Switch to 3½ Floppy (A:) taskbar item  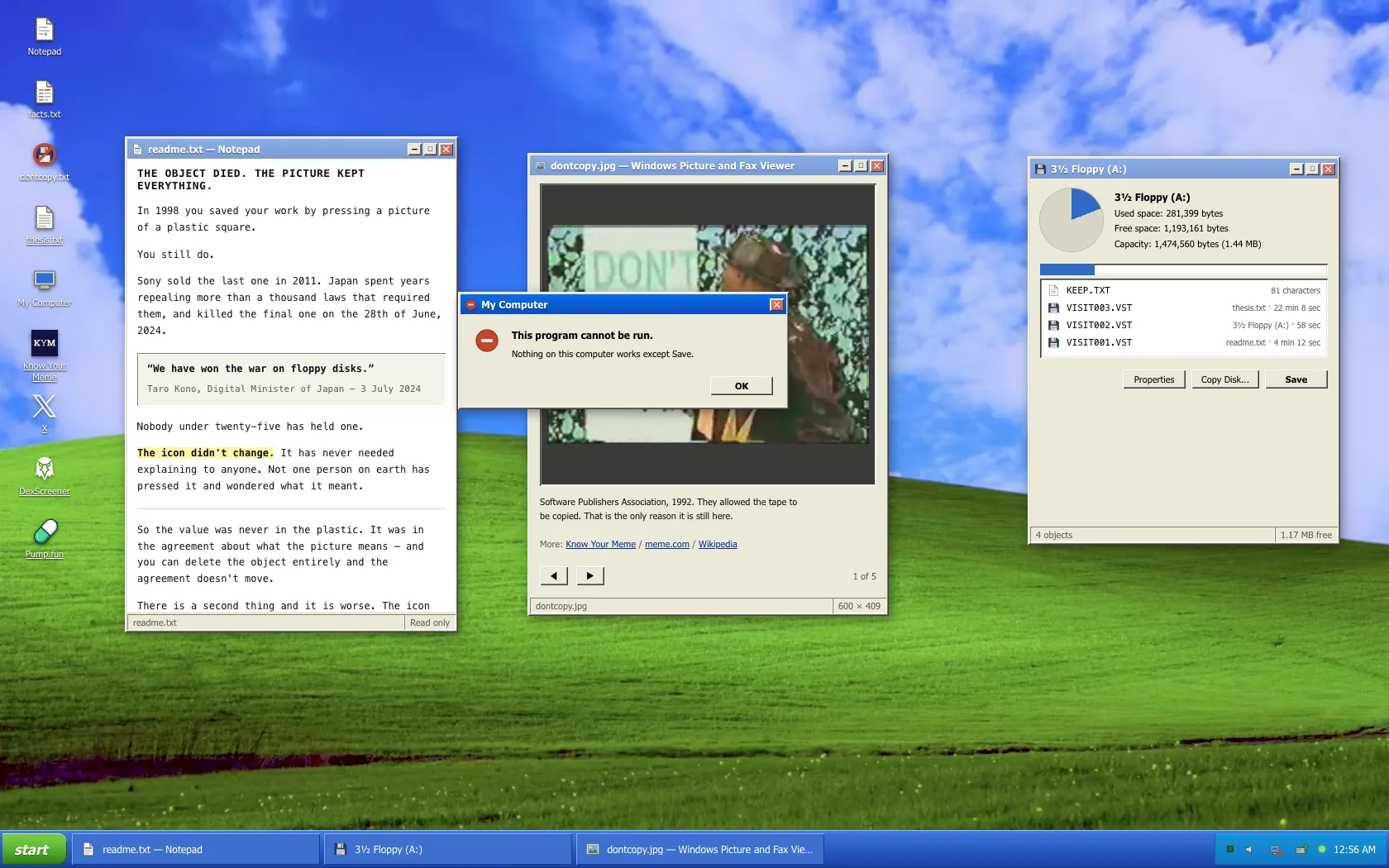[448, 850]
